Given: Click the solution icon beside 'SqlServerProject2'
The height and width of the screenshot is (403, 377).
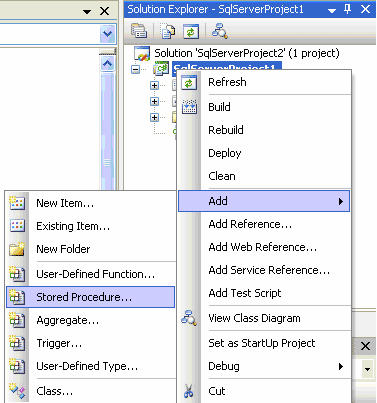Looking at the screenshot, I should tap(142, 53).
